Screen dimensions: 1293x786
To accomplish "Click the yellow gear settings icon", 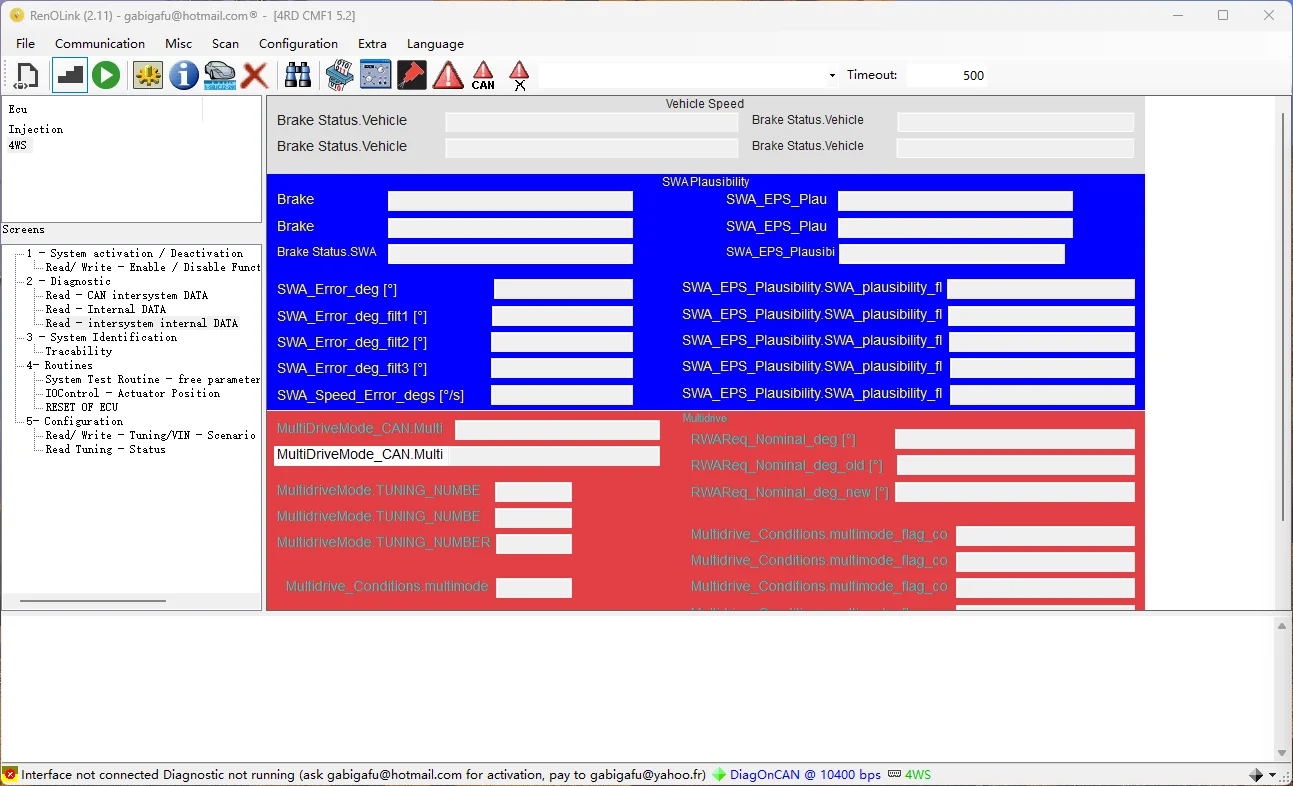I will tap(148, 75).
